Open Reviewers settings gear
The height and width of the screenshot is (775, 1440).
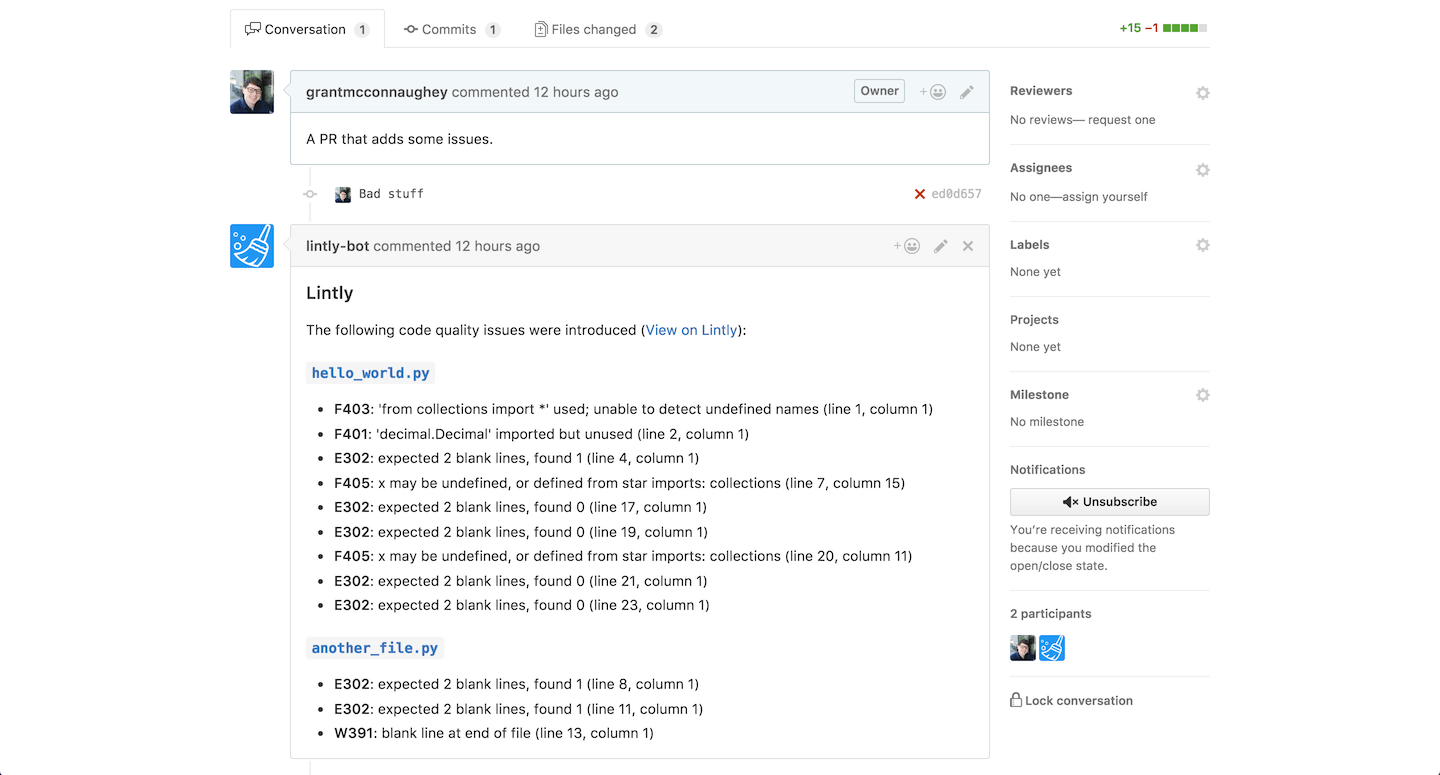coord(1203,93)
